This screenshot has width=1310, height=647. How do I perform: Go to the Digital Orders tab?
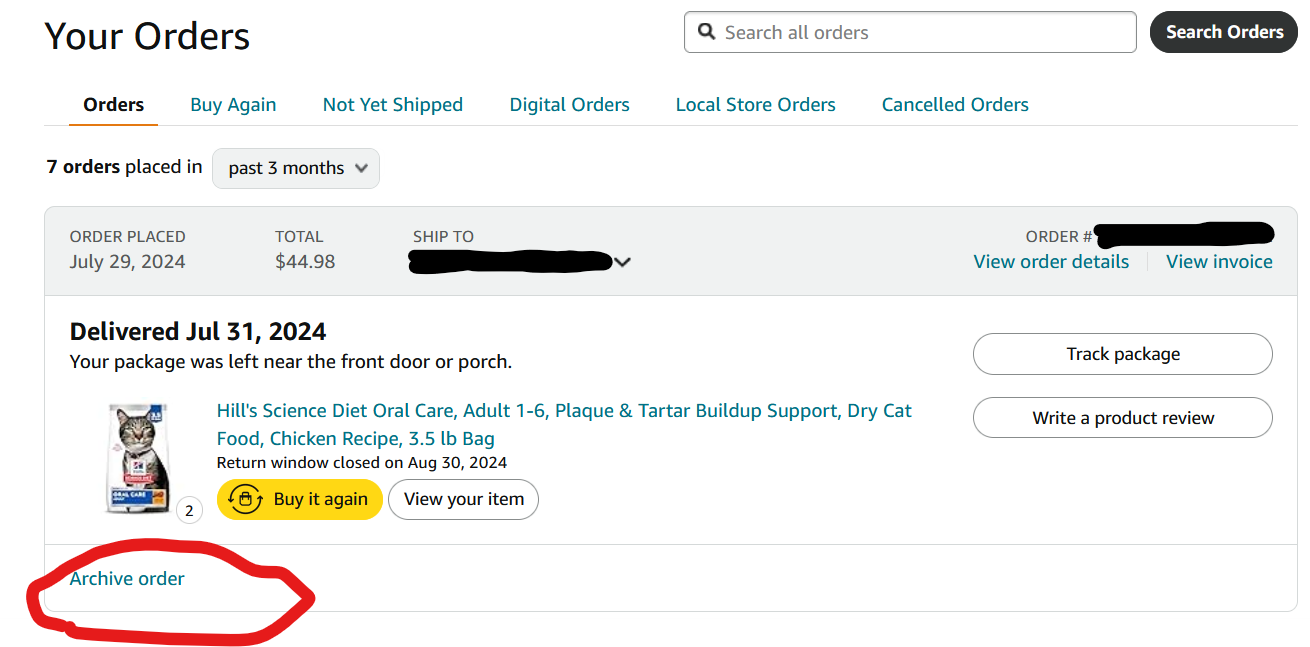click(569, 105)
